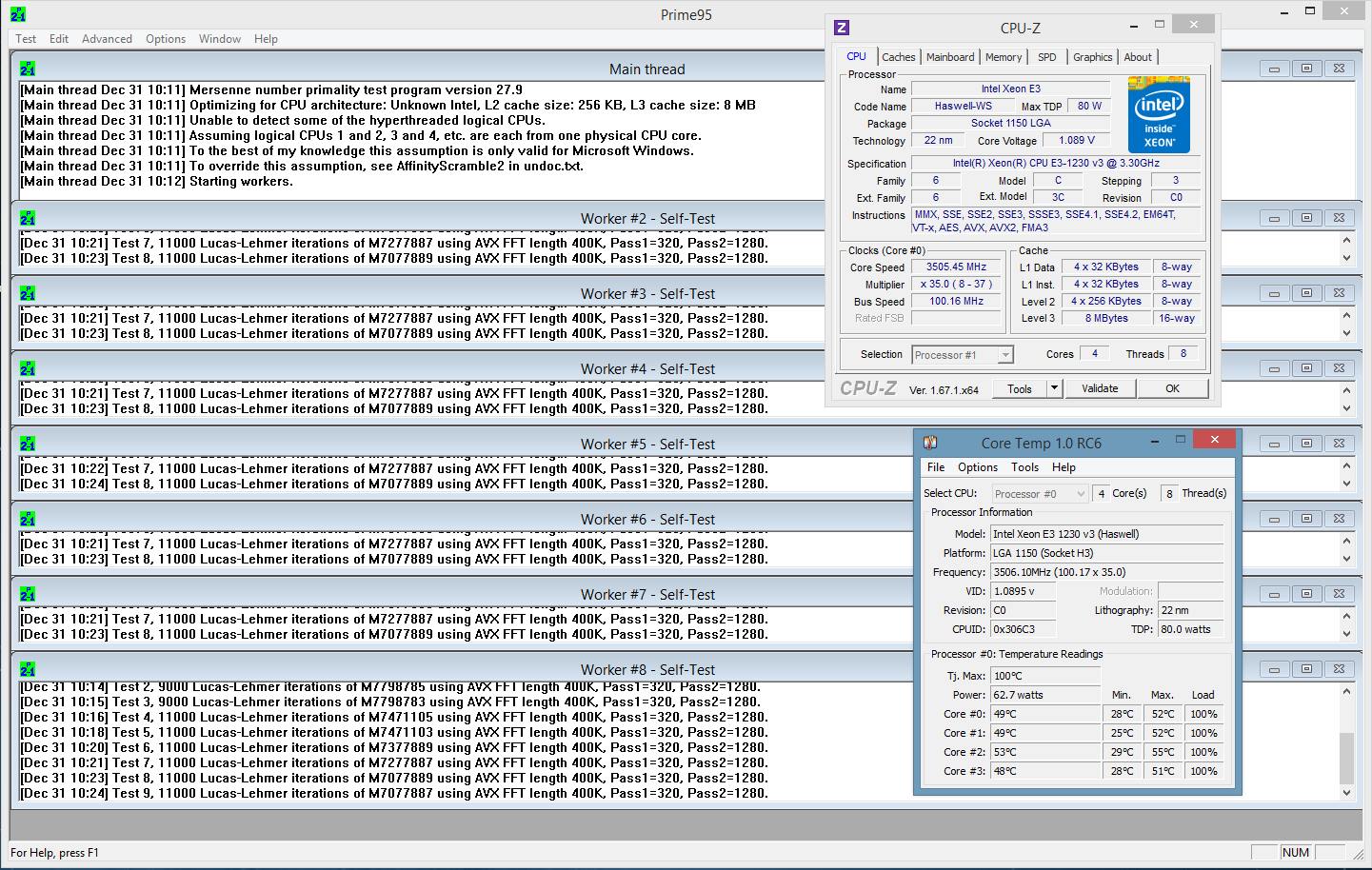Click the Worker #3 scrollbar down arrow
1372x870 pixels.
1346,333
